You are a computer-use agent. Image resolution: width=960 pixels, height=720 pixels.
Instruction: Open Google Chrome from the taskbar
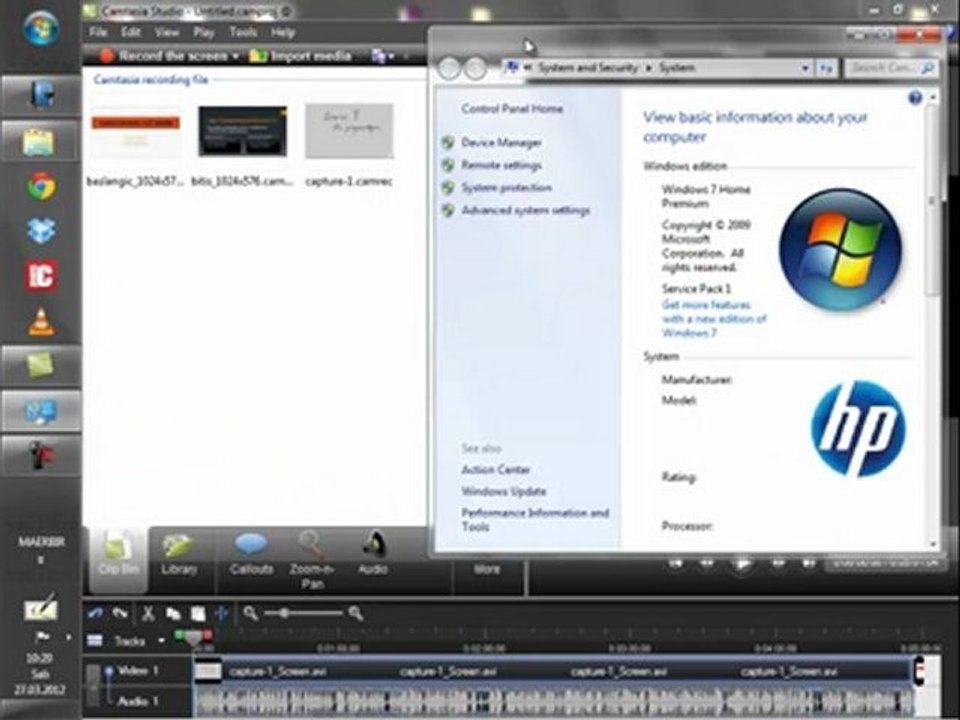(40, 186)
